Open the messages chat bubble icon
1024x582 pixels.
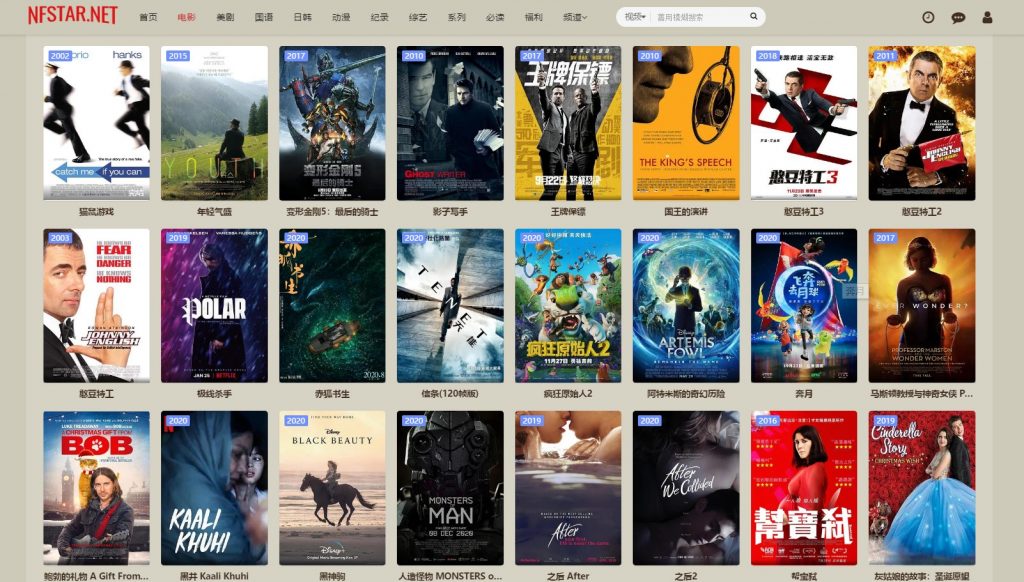pos(958,18)
